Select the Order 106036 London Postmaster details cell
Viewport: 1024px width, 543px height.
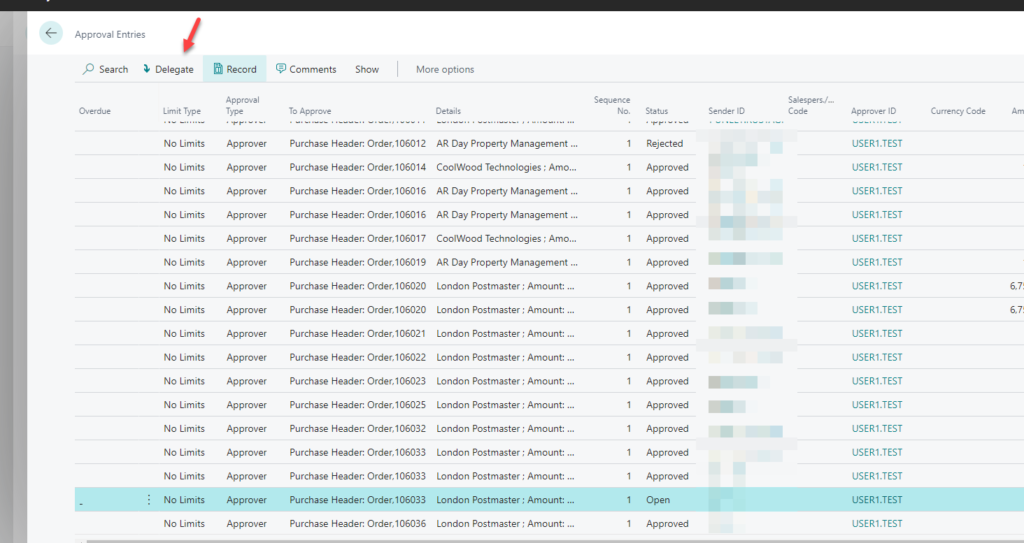point(506,524)
